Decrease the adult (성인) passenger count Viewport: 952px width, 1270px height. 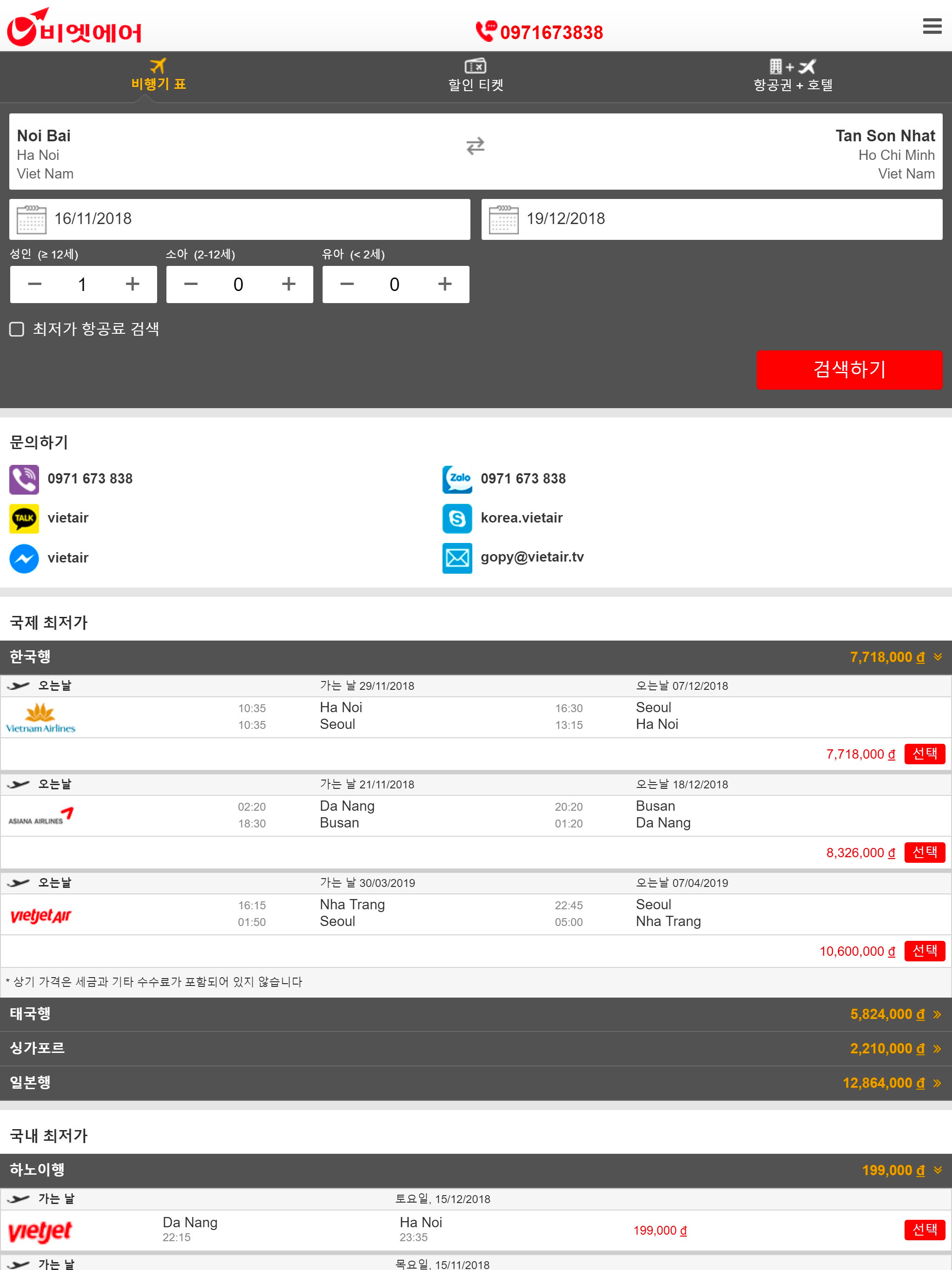tap(34, 284)
